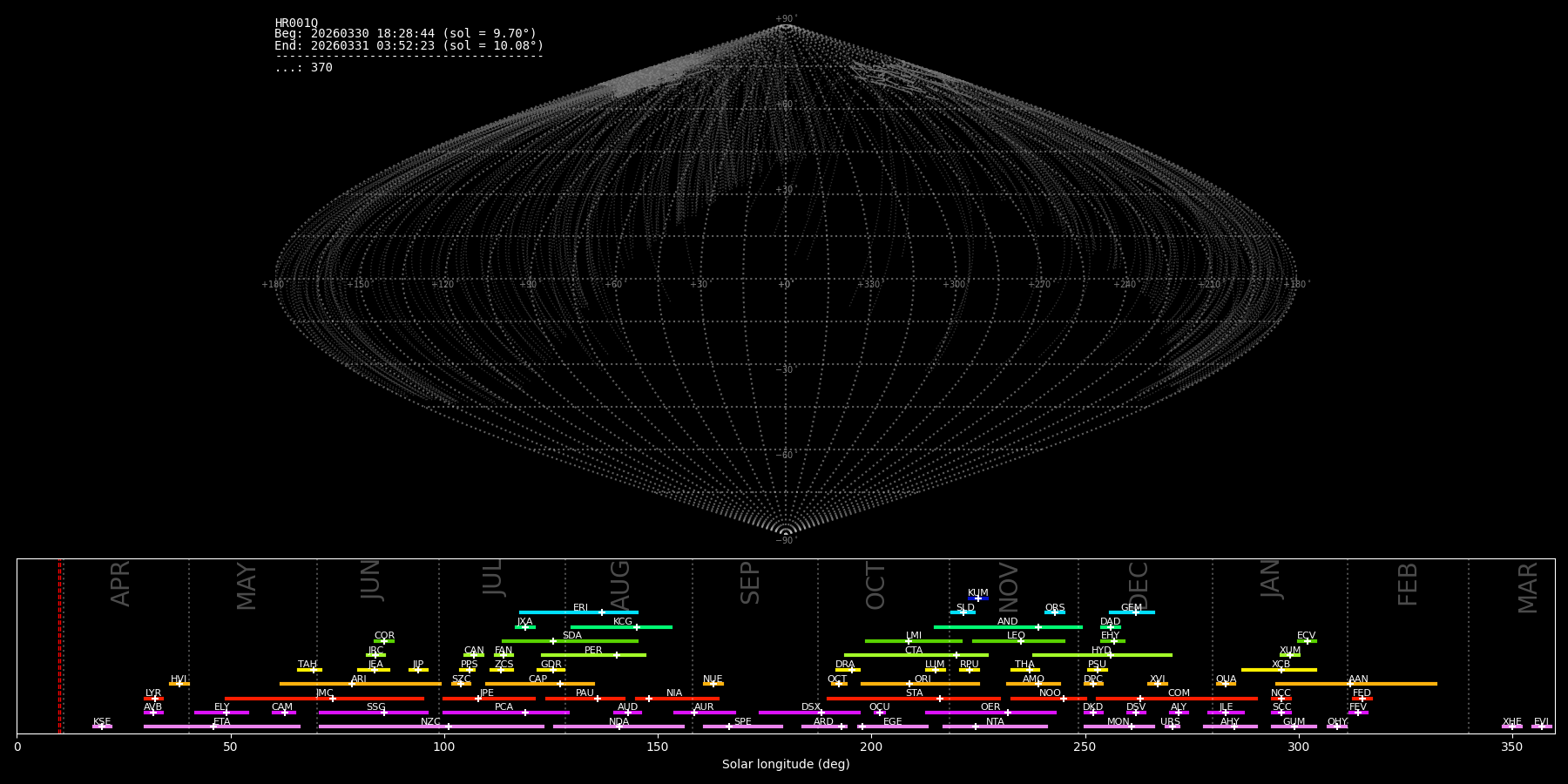Click the PCA shower label
Image resolution: width=1568 pixels, height=784 pixels.
(504, 707)
